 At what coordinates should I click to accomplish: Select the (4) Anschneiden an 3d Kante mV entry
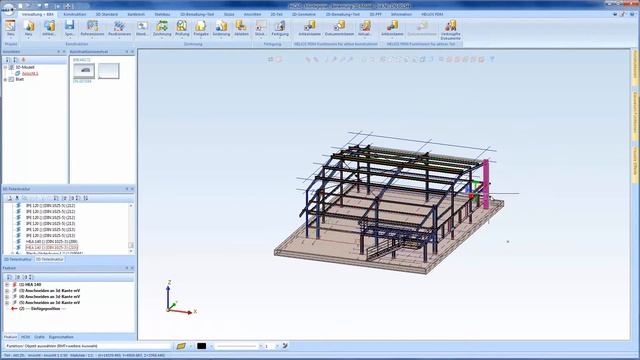49,297
